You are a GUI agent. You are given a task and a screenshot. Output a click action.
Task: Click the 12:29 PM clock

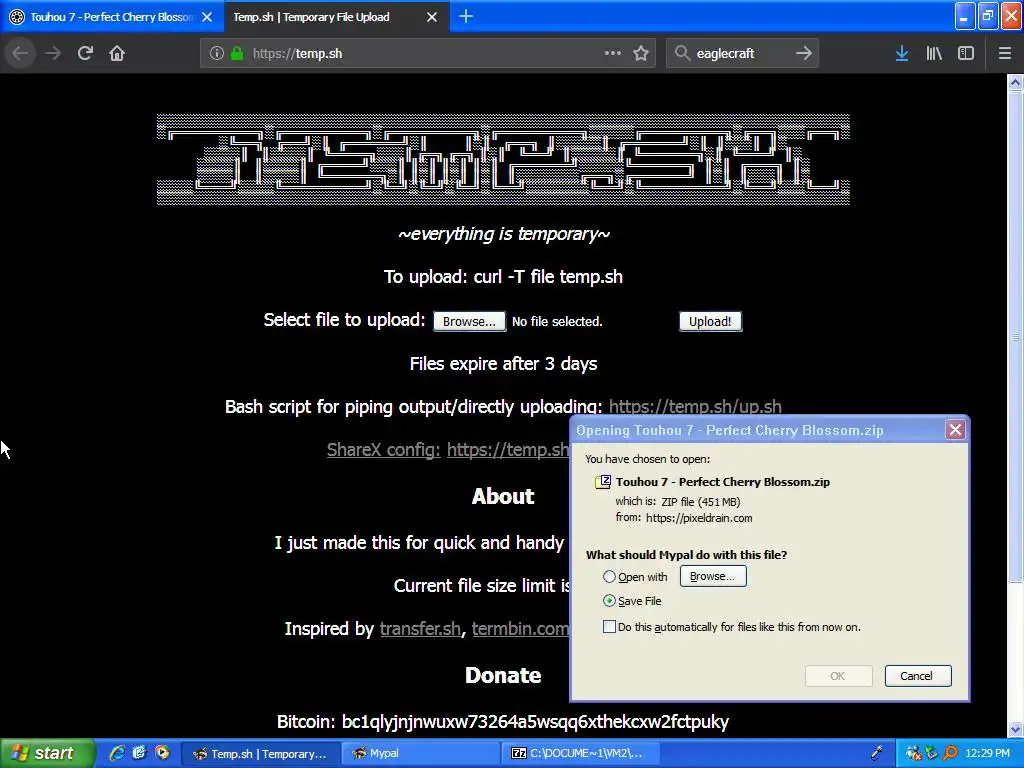click(x=987, y=754)
